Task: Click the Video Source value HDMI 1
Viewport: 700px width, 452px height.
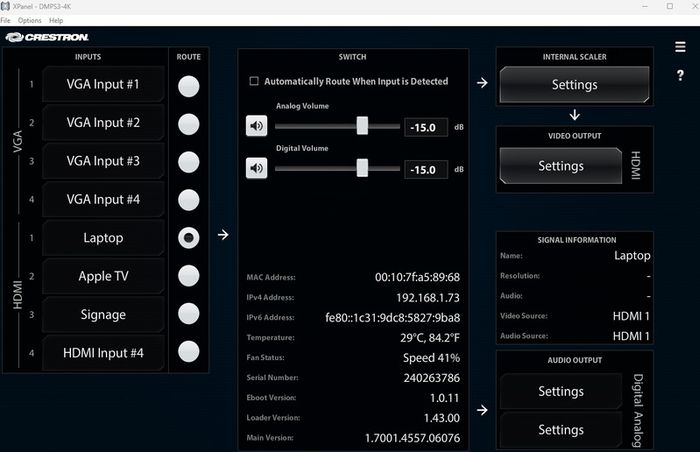Action: click(631, 316)
